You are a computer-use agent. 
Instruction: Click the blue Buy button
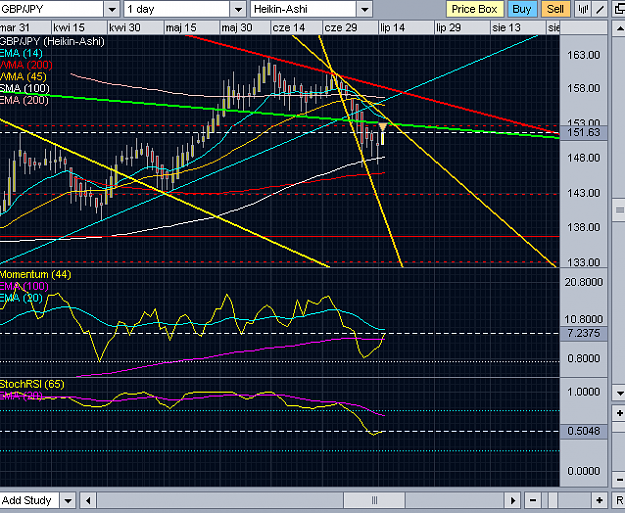click(522, 9)
